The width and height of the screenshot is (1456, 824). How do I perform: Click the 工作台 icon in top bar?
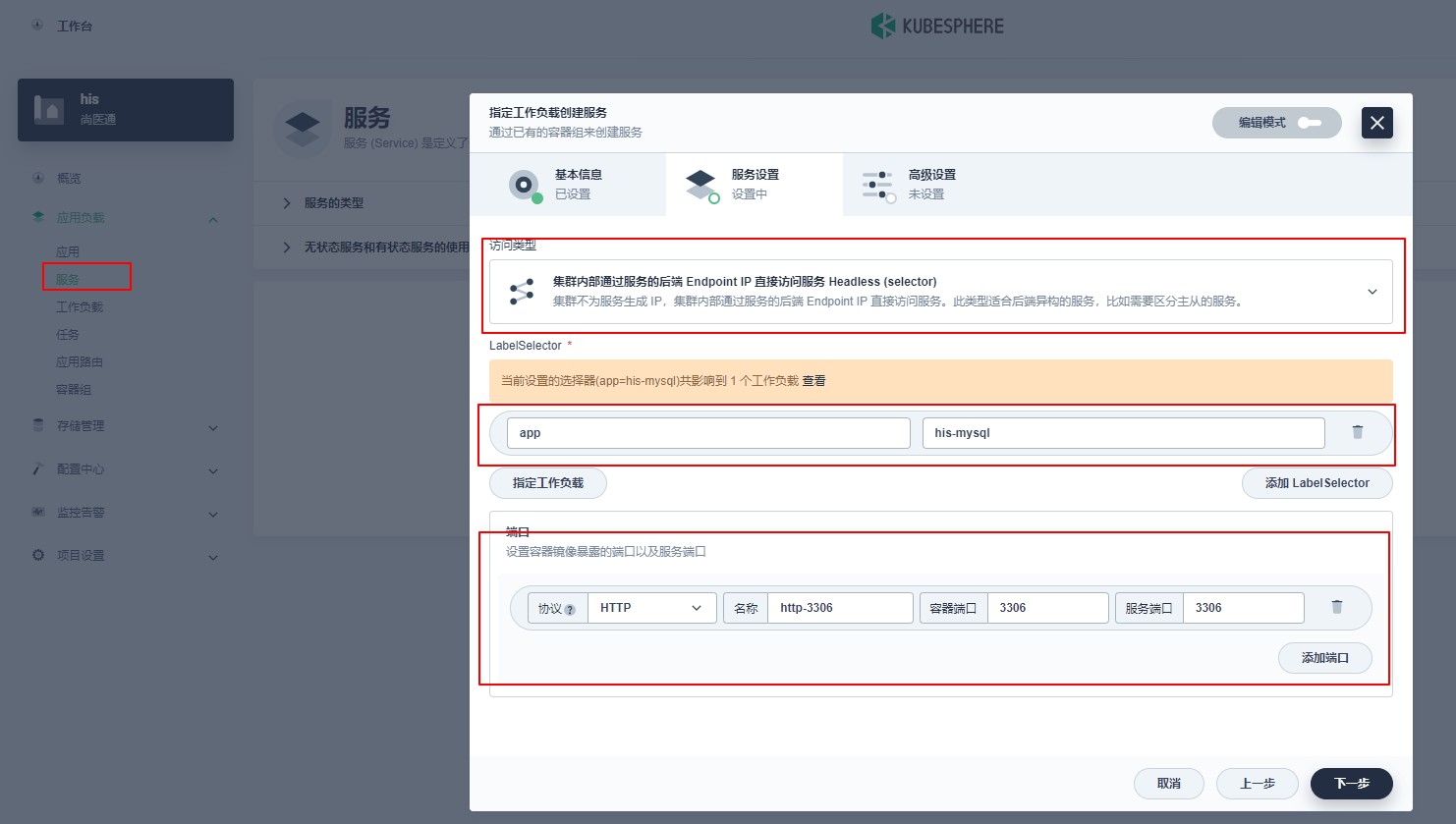point(37,26)
